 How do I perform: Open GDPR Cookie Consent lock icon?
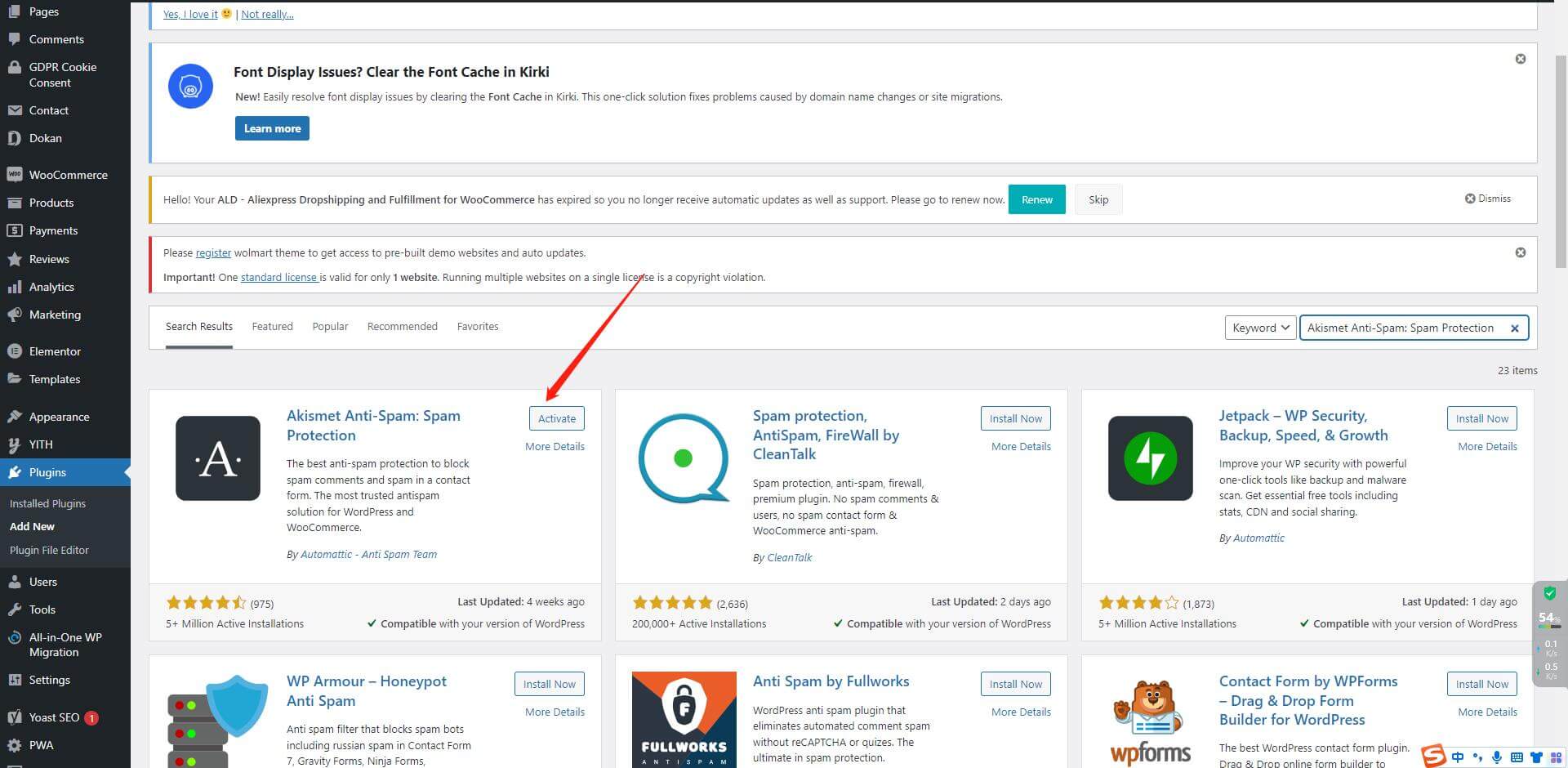click(14, 67)
